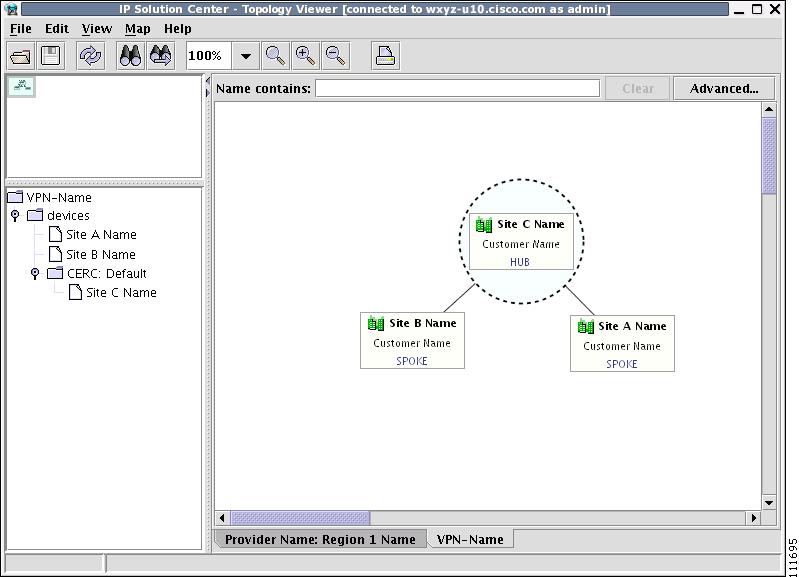Select the Site B Name spoke node
Image resolution: width=799 pixels, height=577 pixels.
click(412, 340)
